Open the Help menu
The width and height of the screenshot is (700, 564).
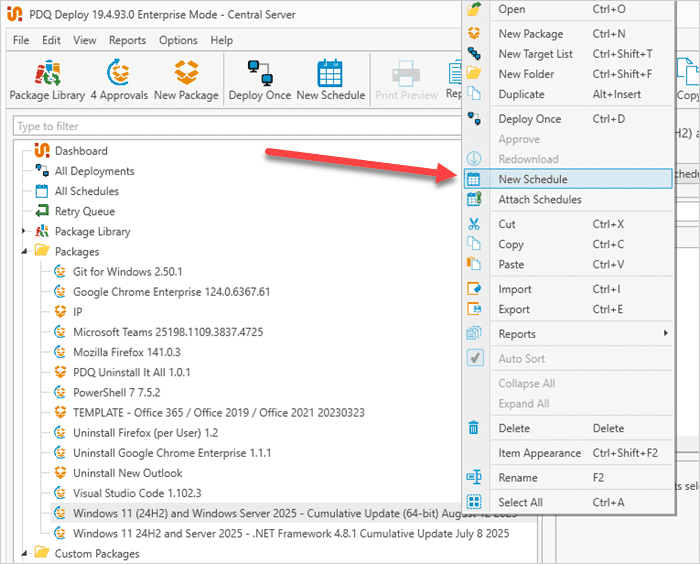221,40
